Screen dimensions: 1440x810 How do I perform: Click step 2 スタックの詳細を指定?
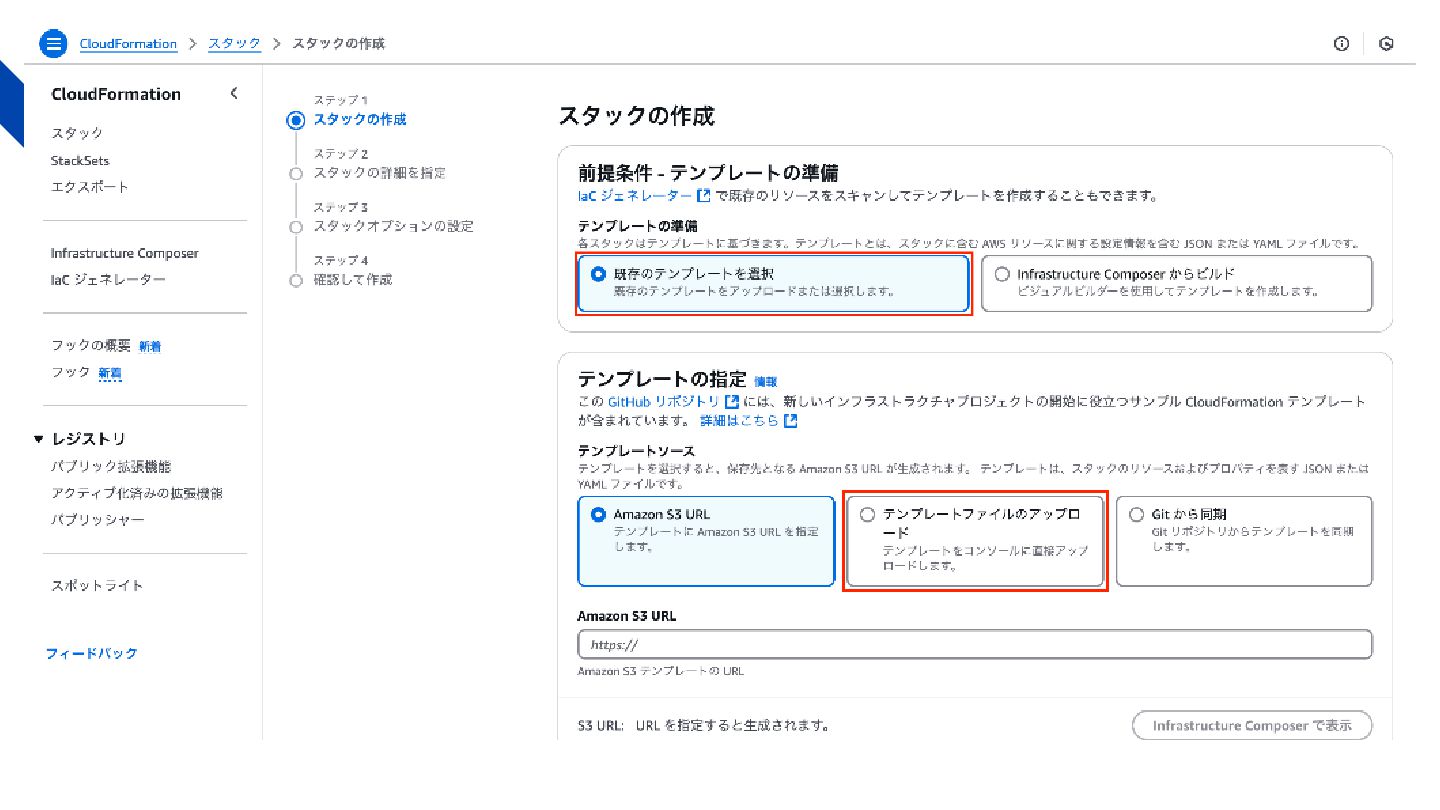(380, 173)
